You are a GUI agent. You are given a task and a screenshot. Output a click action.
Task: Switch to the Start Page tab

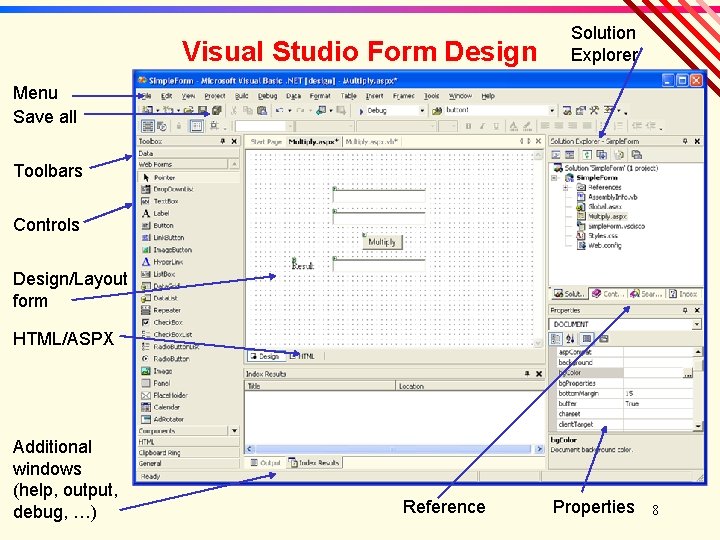tap(266, 141)
